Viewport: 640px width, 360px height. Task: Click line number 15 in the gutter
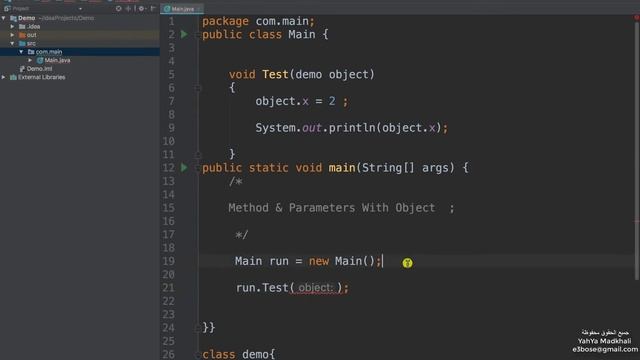[169, 208]
